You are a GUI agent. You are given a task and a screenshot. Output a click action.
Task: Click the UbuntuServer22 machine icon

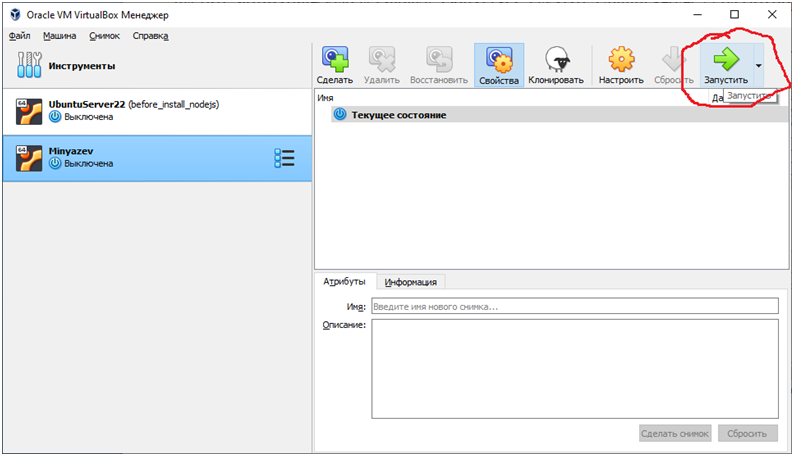point(29,111)
